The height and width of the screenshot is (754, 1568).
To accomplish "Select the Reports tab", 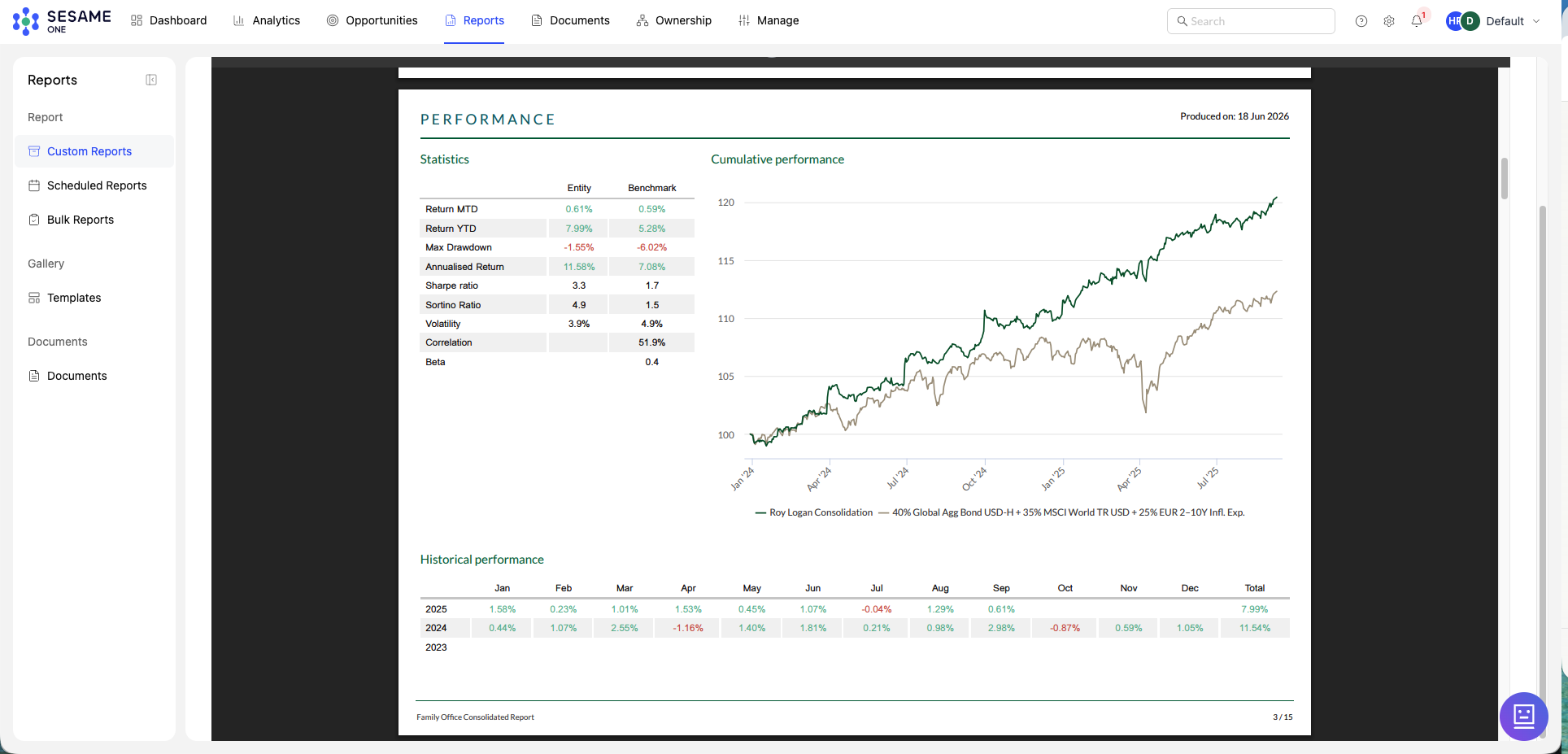I will pos(474,20).
